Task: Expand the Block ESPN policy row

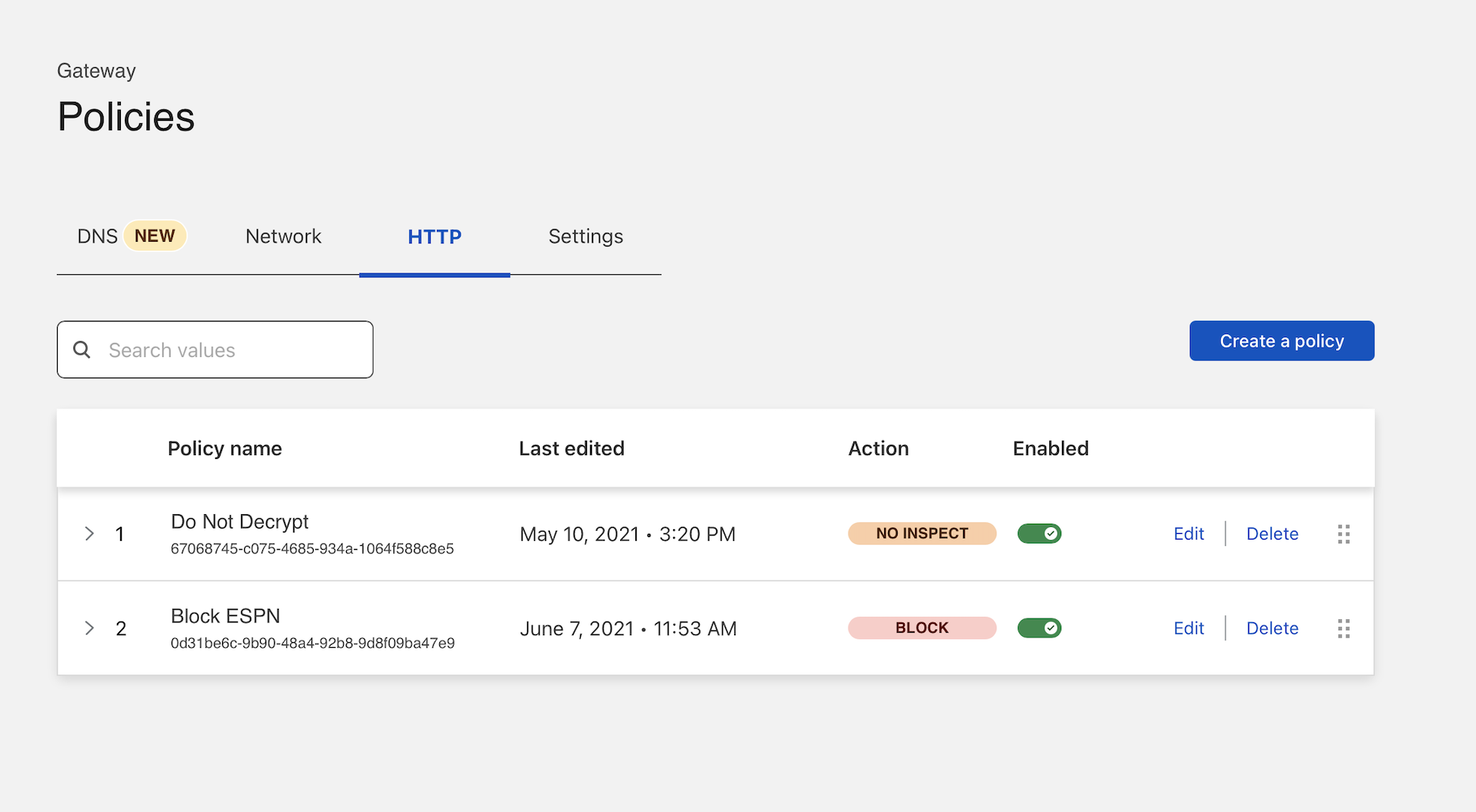Action: (89, 628)
